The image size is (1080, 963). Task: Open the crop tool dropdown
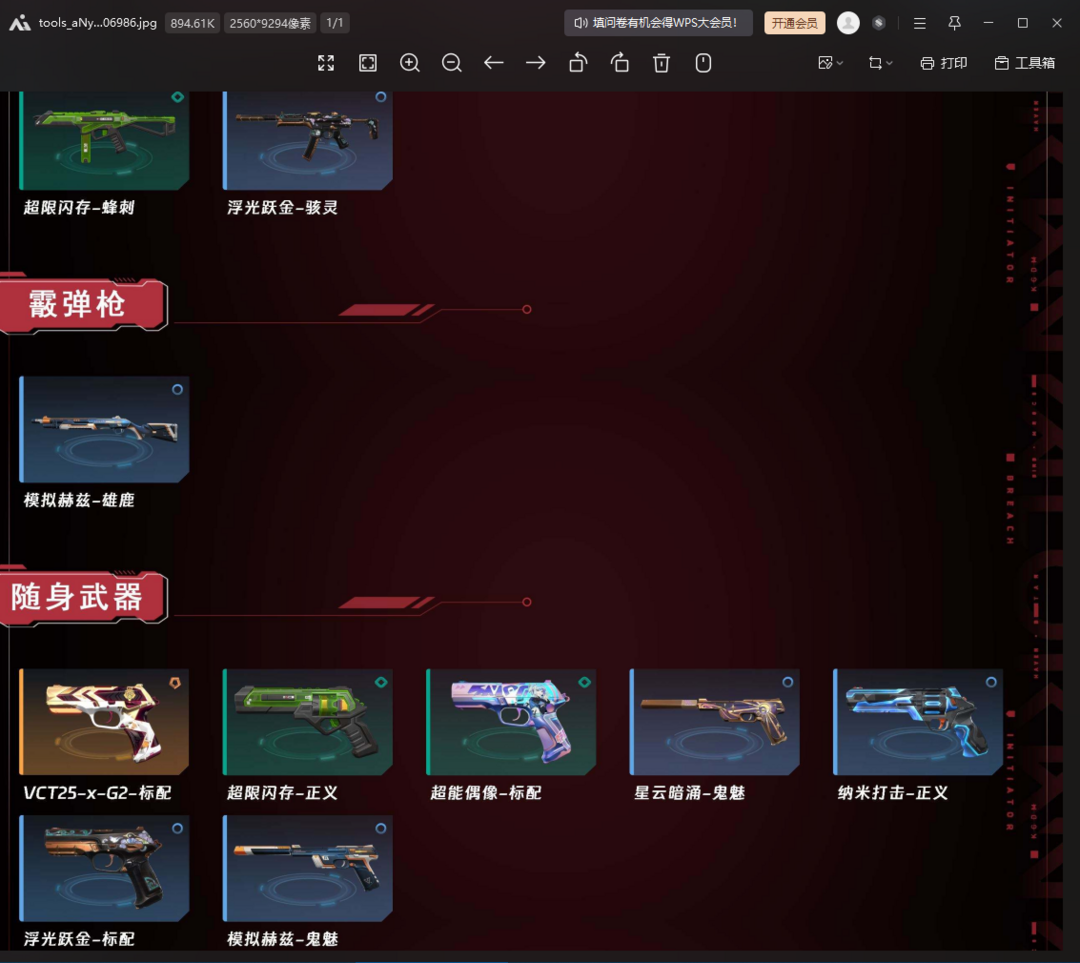coord(880,63)
